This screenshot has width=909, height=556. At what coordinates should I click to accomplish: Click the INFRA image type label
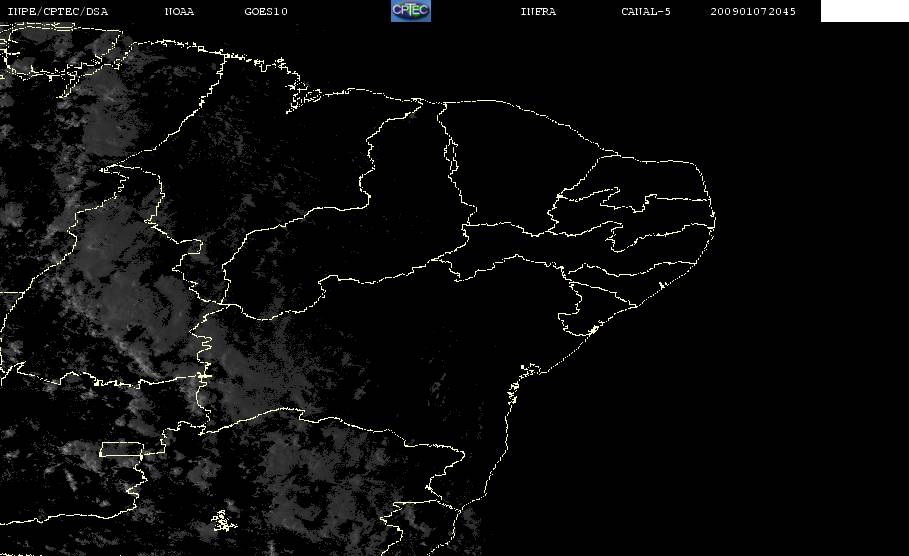(x=538, y=12)
